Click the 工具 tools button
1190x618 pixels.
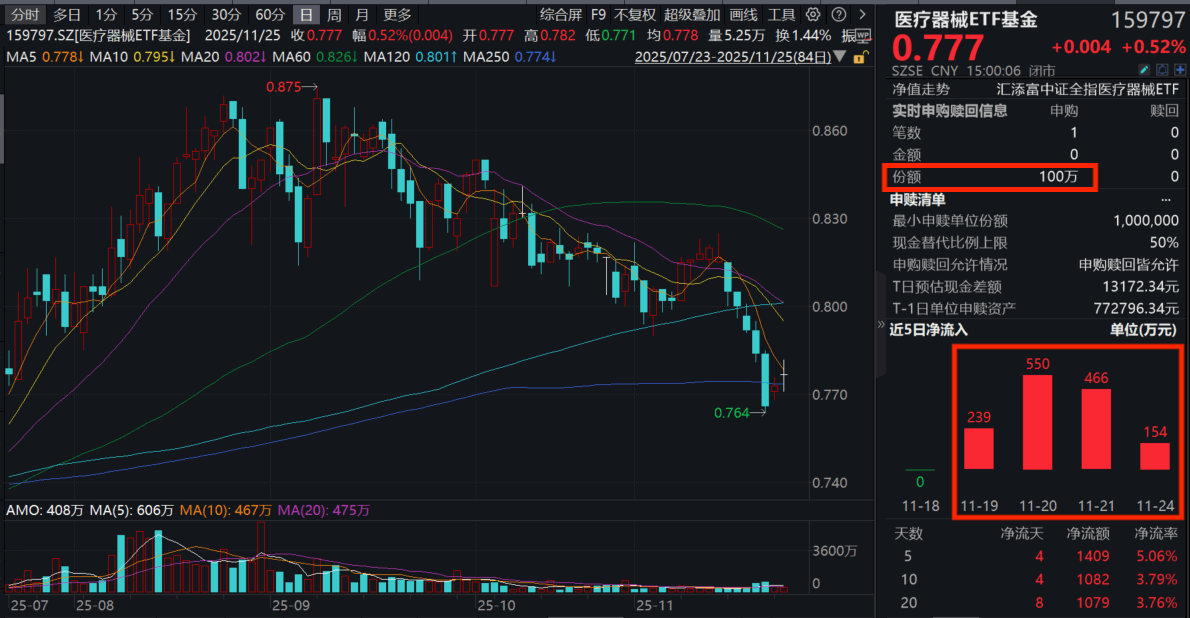[782, 15]
